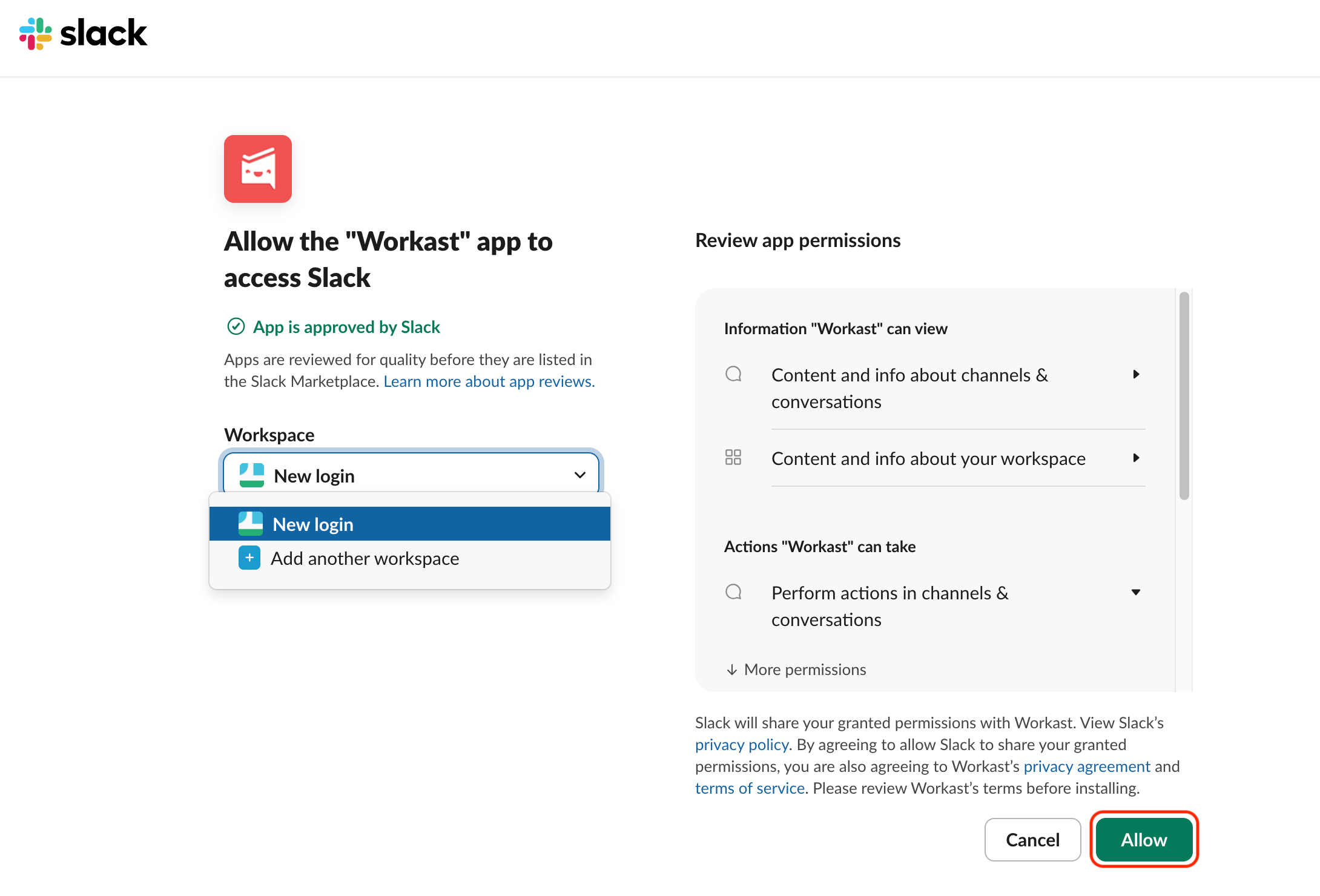Click the workspace avatar next to New login

coord(251,475)
